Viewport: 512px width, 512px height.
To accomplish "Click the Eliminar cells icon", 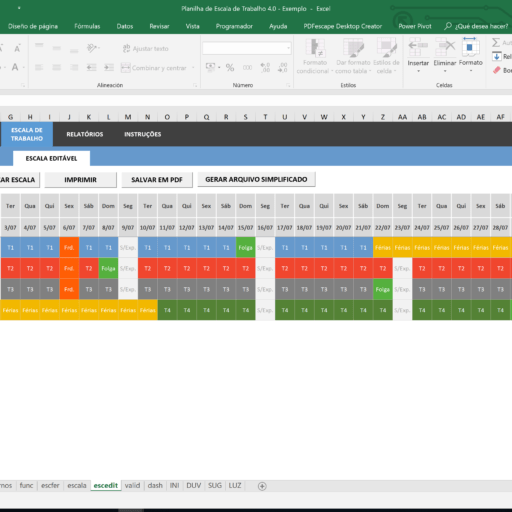I will 445,48.
